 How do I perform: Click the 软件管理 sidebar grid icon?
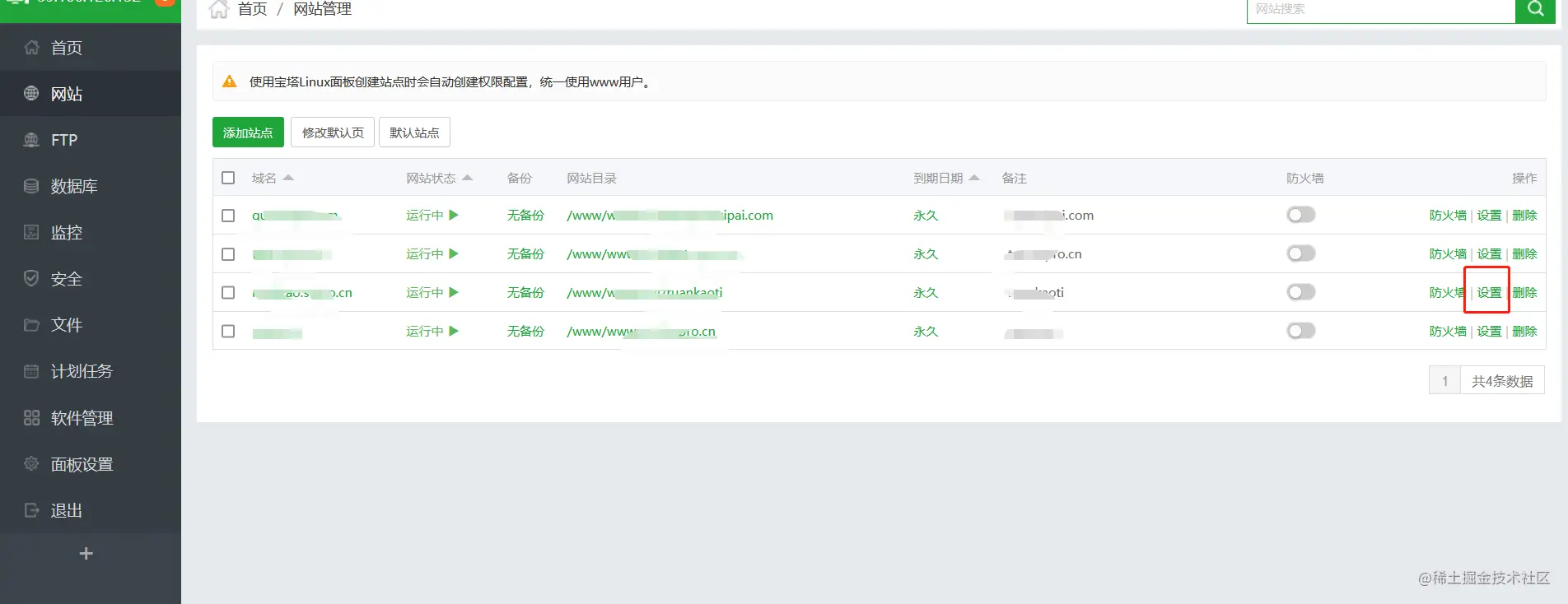(31, 418)
